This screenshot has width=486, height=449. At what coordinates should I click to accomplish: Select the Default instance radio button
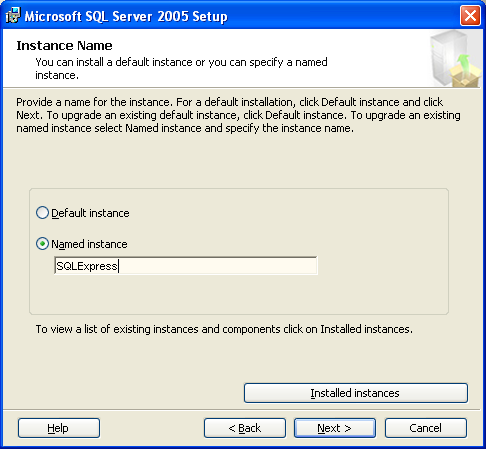[42, 213]
